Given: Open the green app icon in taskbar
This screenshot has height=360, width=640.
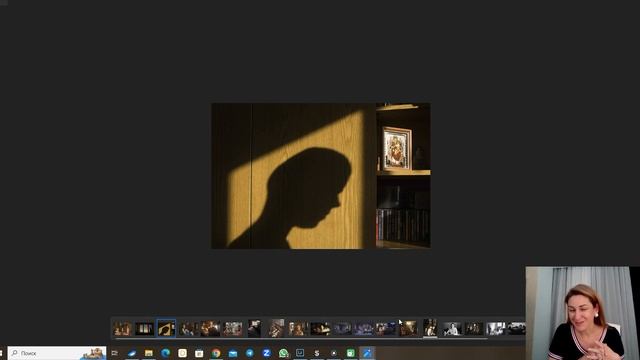Looking at the screenshot, I should pos(350,353).
